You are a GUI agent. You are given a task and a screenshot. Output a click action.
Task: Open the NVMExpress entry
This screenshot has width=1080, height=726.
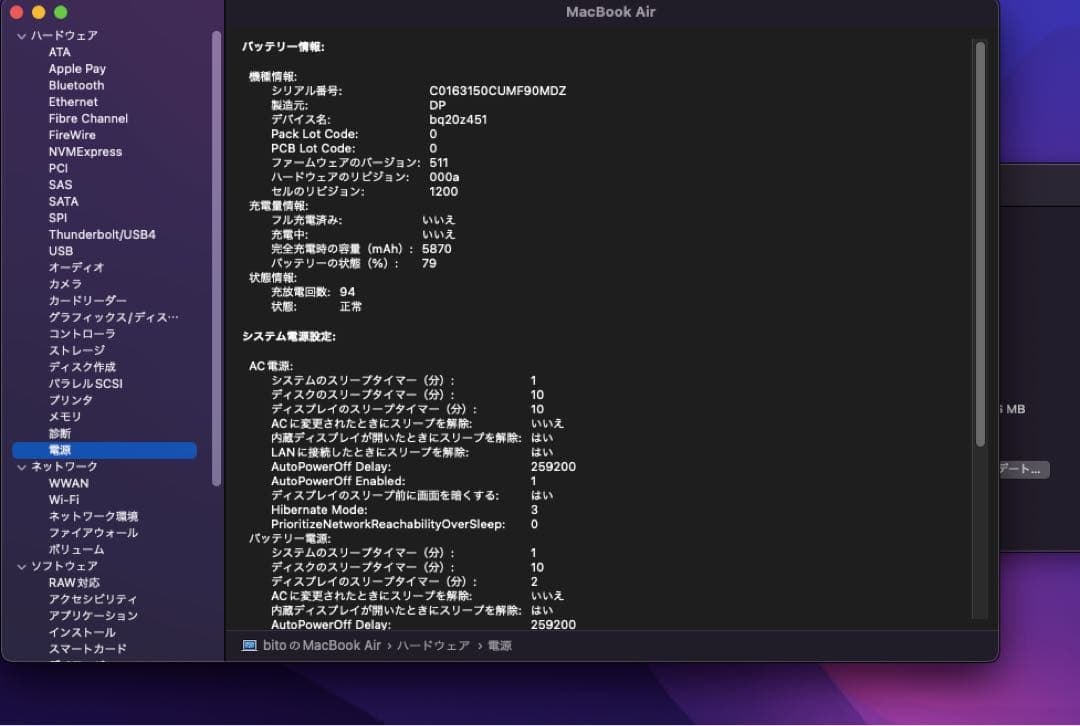click(x=85, y=152)
